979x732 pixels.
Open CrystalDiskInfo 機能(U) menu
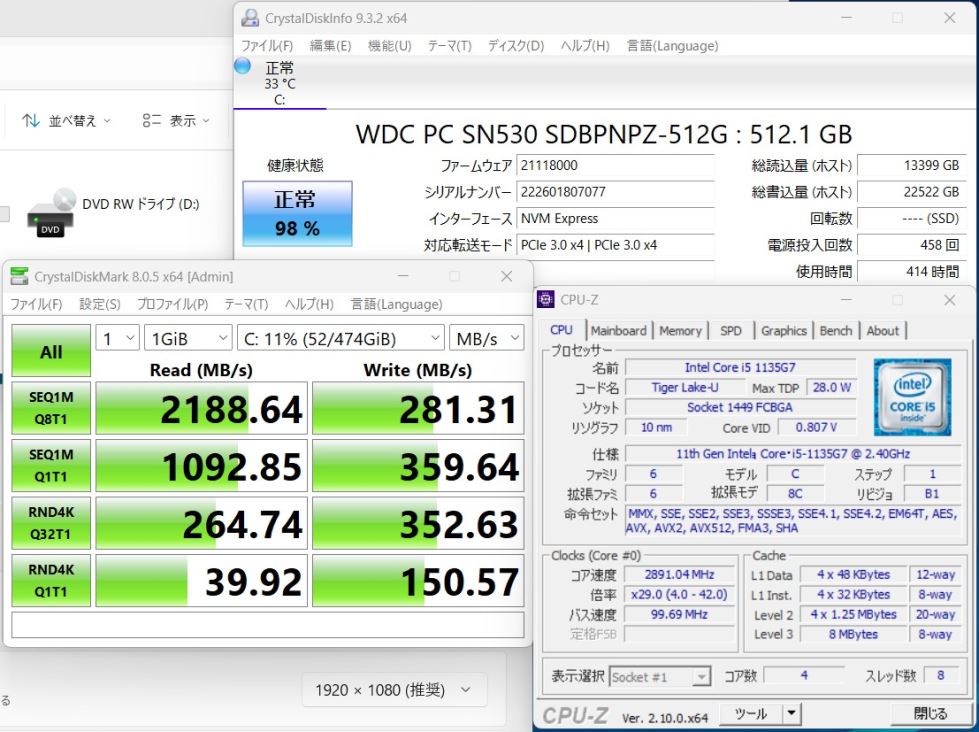coord(390,46)
